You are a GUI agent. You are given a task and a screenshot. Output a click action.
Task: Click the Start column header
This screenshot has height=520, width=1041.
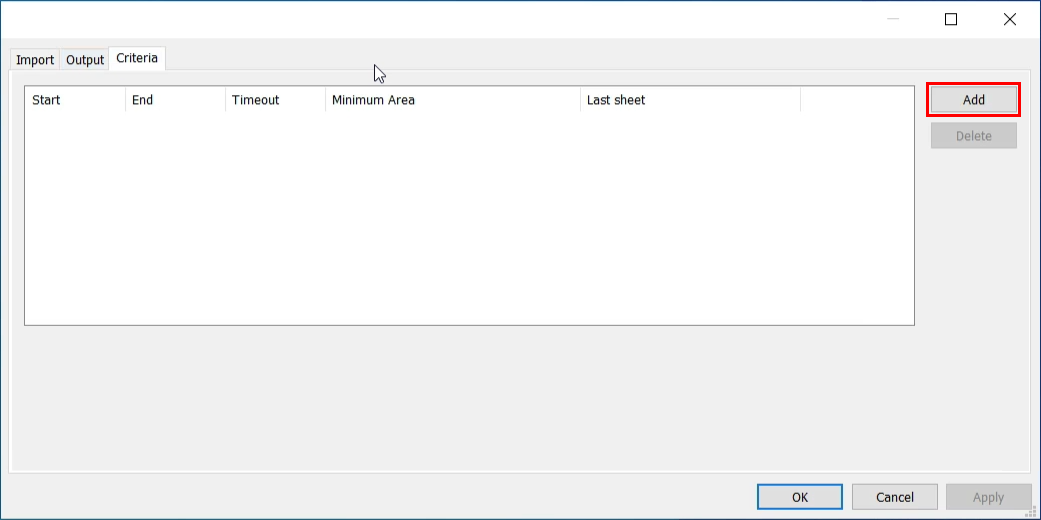pyautogui.click(x=75, y=100)
